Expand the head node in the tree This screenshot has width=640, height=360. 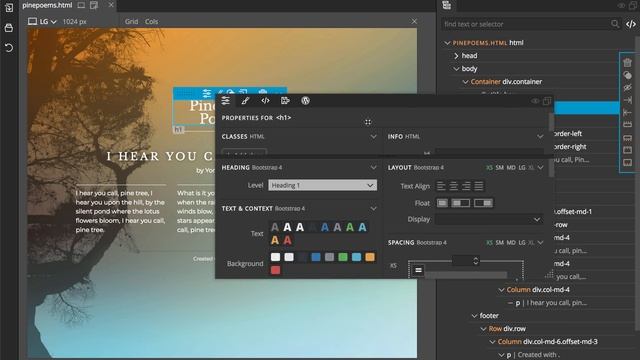click(x=456, y=56)
